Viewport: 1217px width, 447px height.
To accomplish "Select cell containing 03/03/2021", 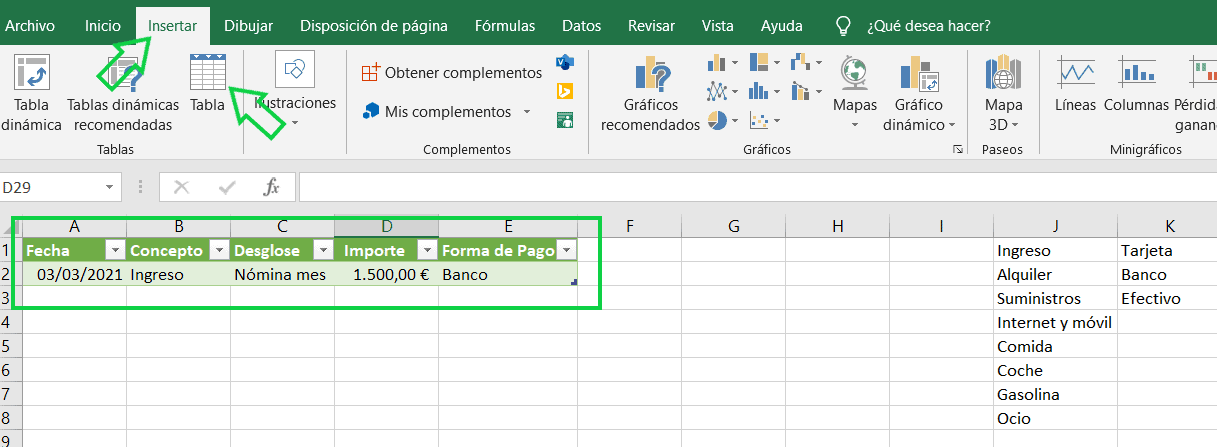I will coord(74,274).
